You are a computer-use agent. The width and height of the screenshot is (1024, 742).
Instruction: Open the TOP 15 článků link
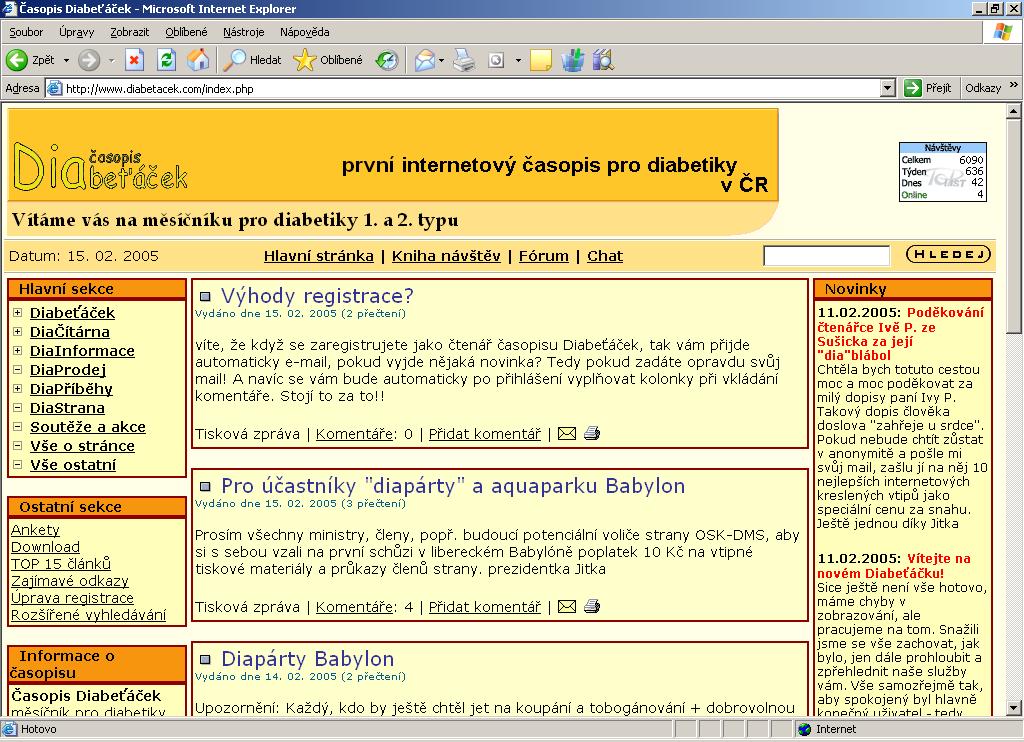tap(61, 564)
